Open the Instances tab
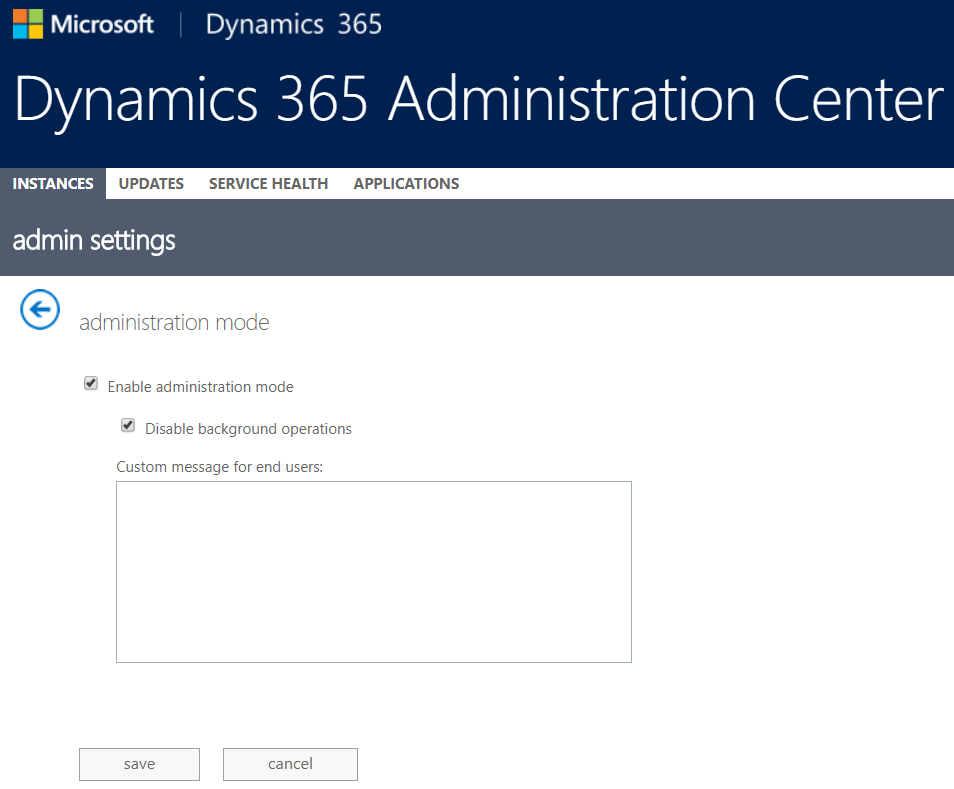The image size is (954, 789). pos(53,184)
